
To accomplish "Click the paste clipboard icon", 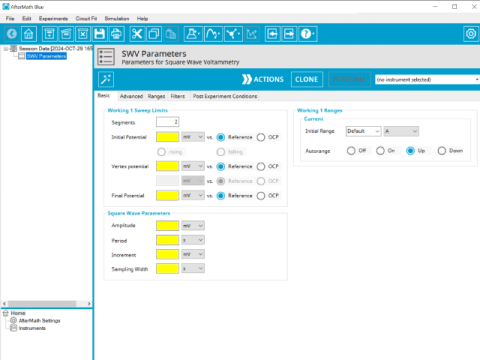I will [x=171, y=34].
